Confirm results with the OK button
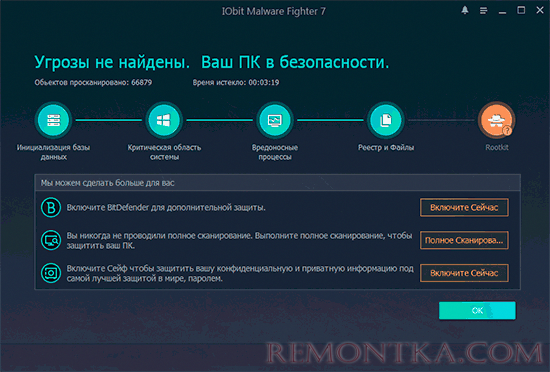The height and width of the screenshot is (372, 550). point(477,310)
